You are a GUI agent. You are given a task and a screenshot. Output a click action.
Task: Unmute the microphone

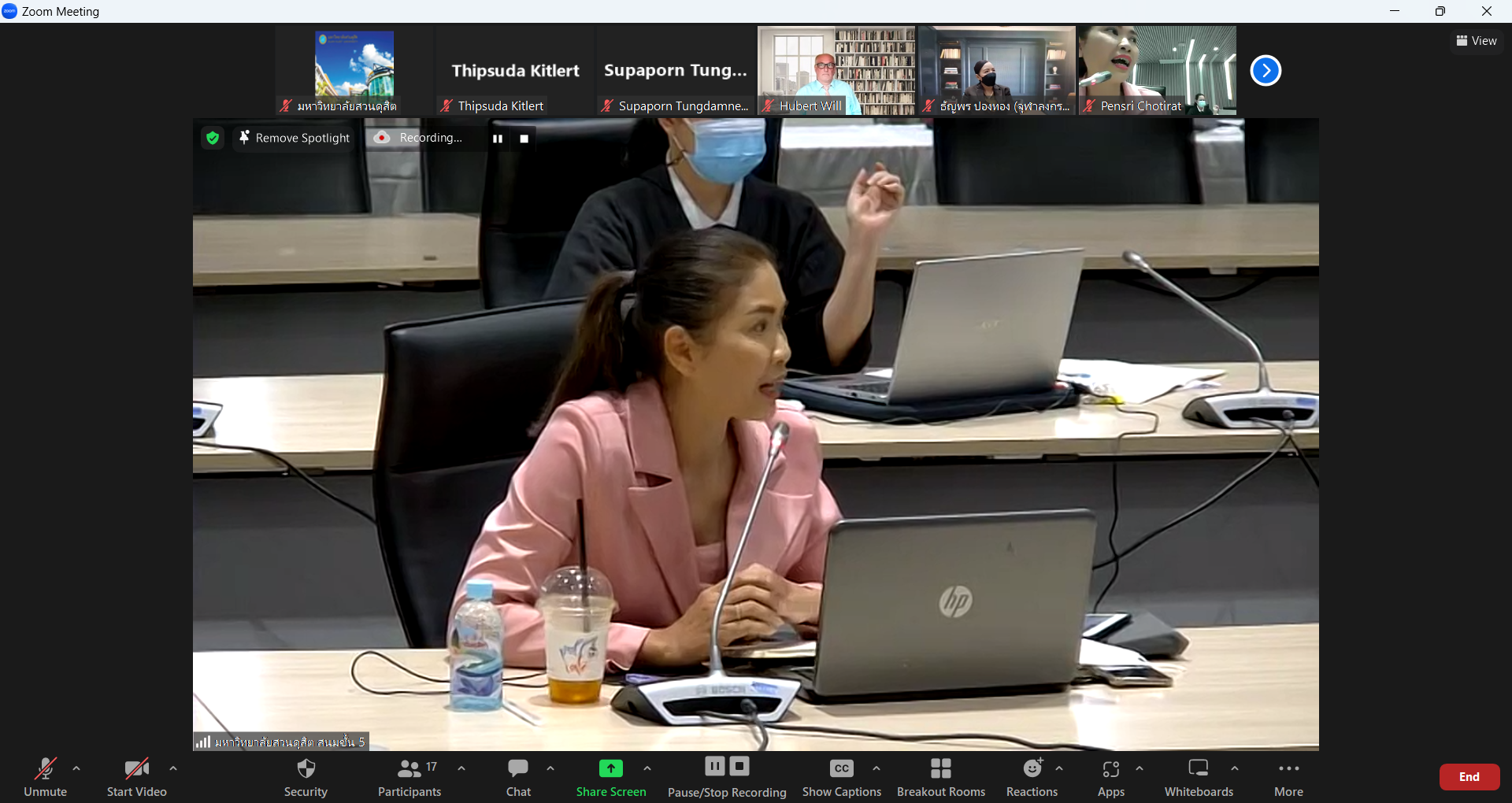tap(45, 769)
